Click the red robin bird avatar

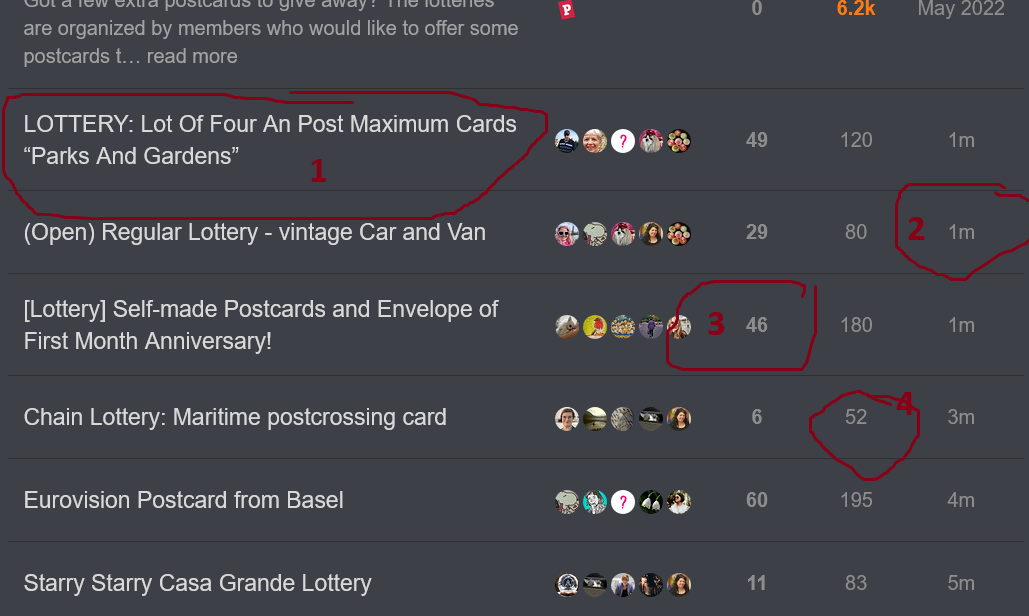[595, 327]
